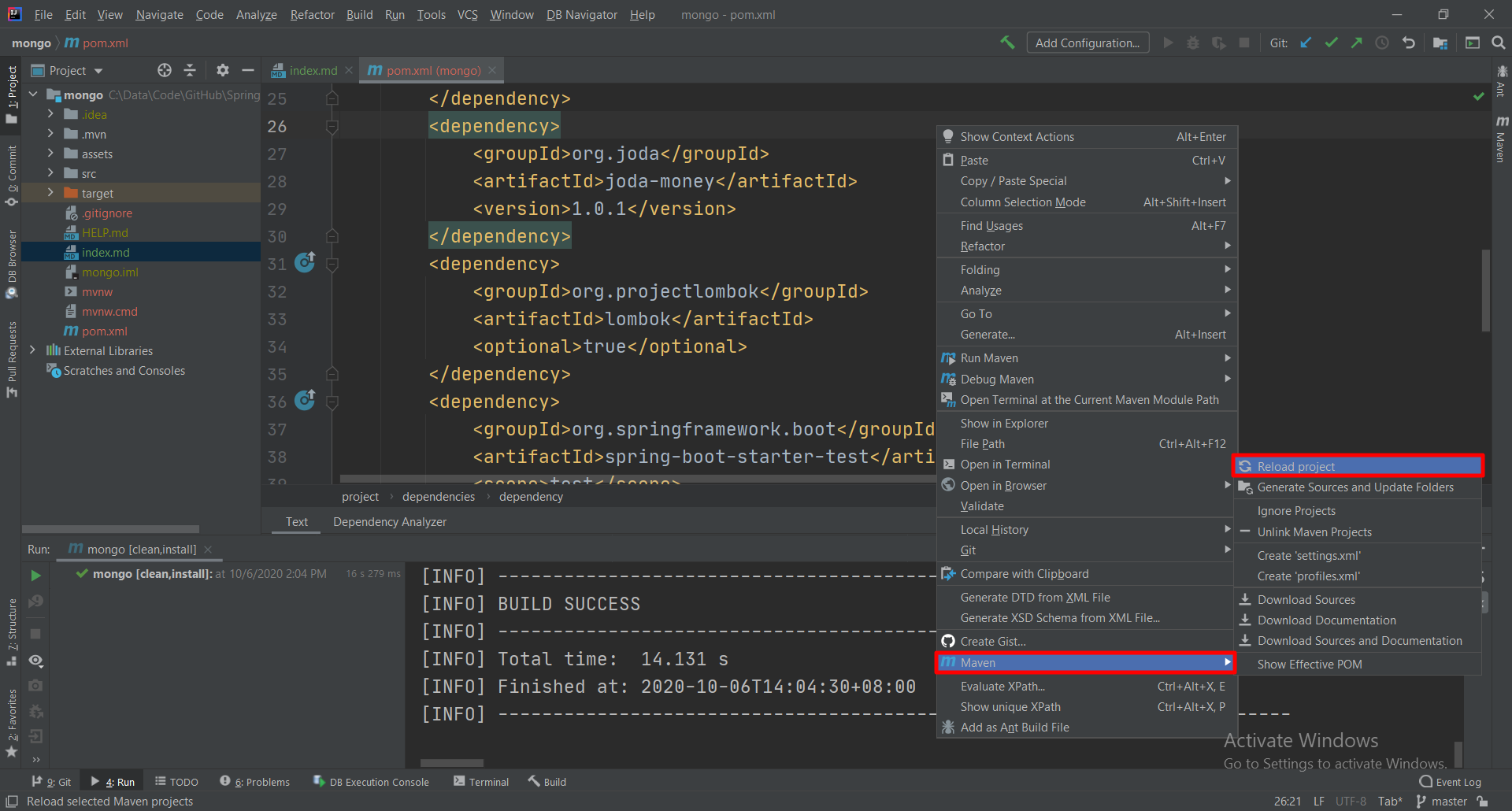
Task: Select Generate Sources and Update Folders
Action: [x=1358, y=487]
